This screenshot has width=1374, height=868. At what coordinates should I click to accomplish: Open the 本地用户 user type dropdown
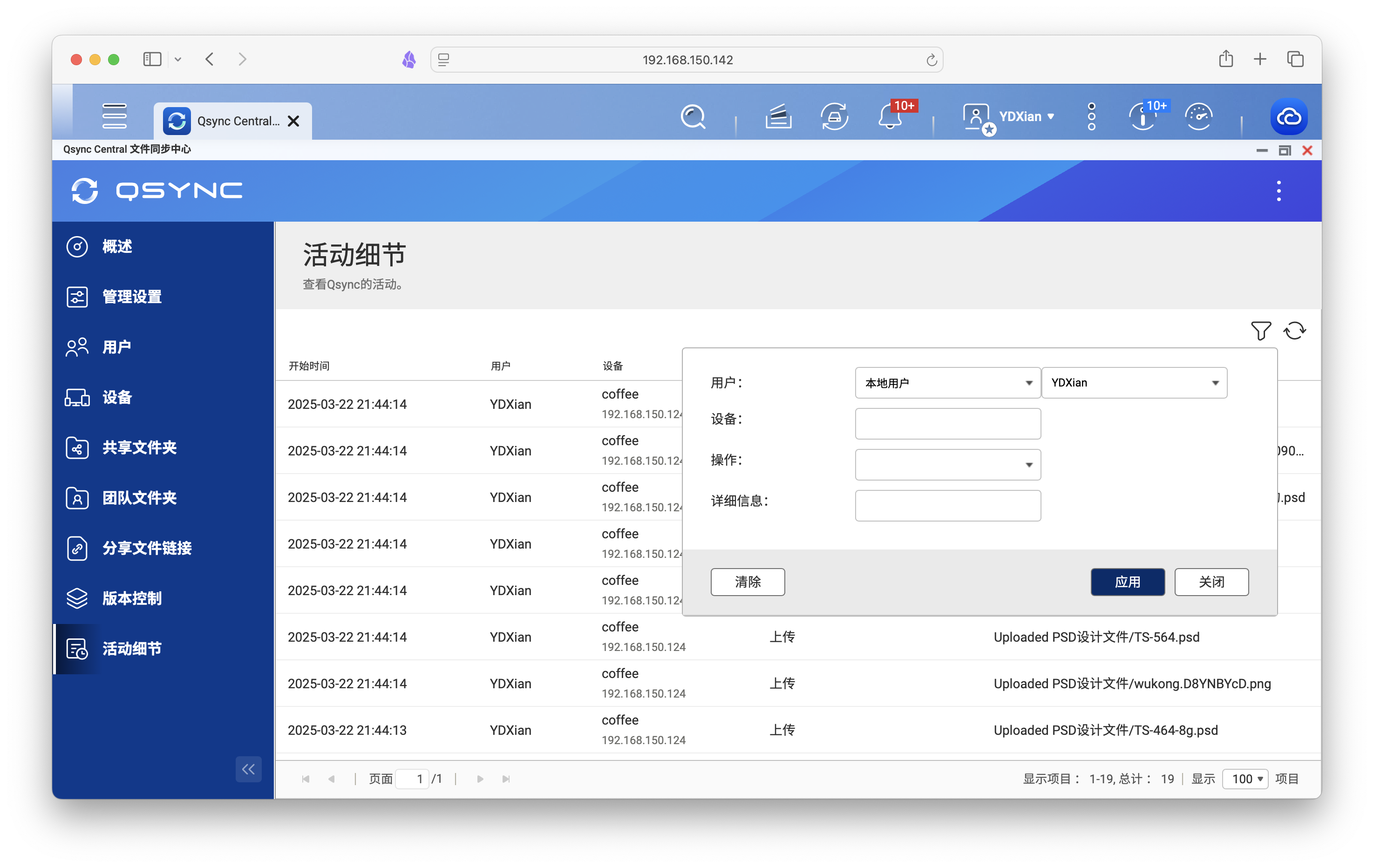[947, 383]
